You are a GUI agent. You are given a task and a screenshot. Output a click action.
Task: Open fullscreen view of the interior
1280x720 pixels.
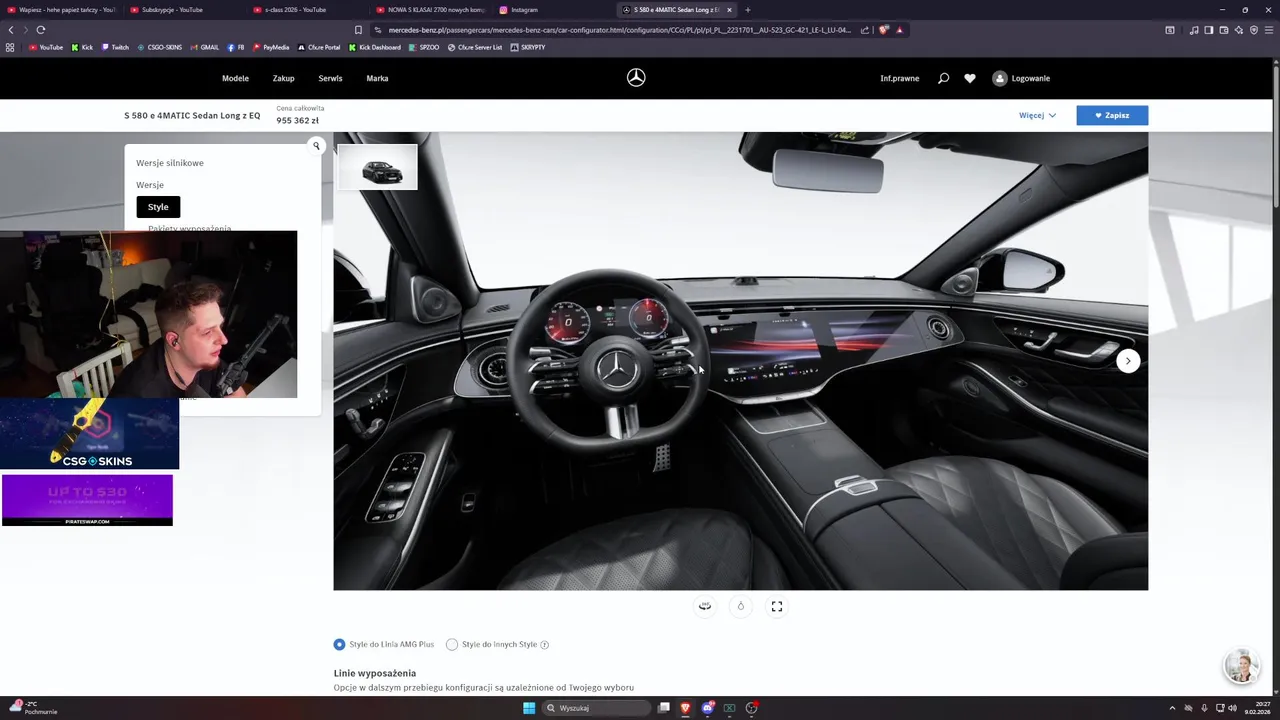777,606
